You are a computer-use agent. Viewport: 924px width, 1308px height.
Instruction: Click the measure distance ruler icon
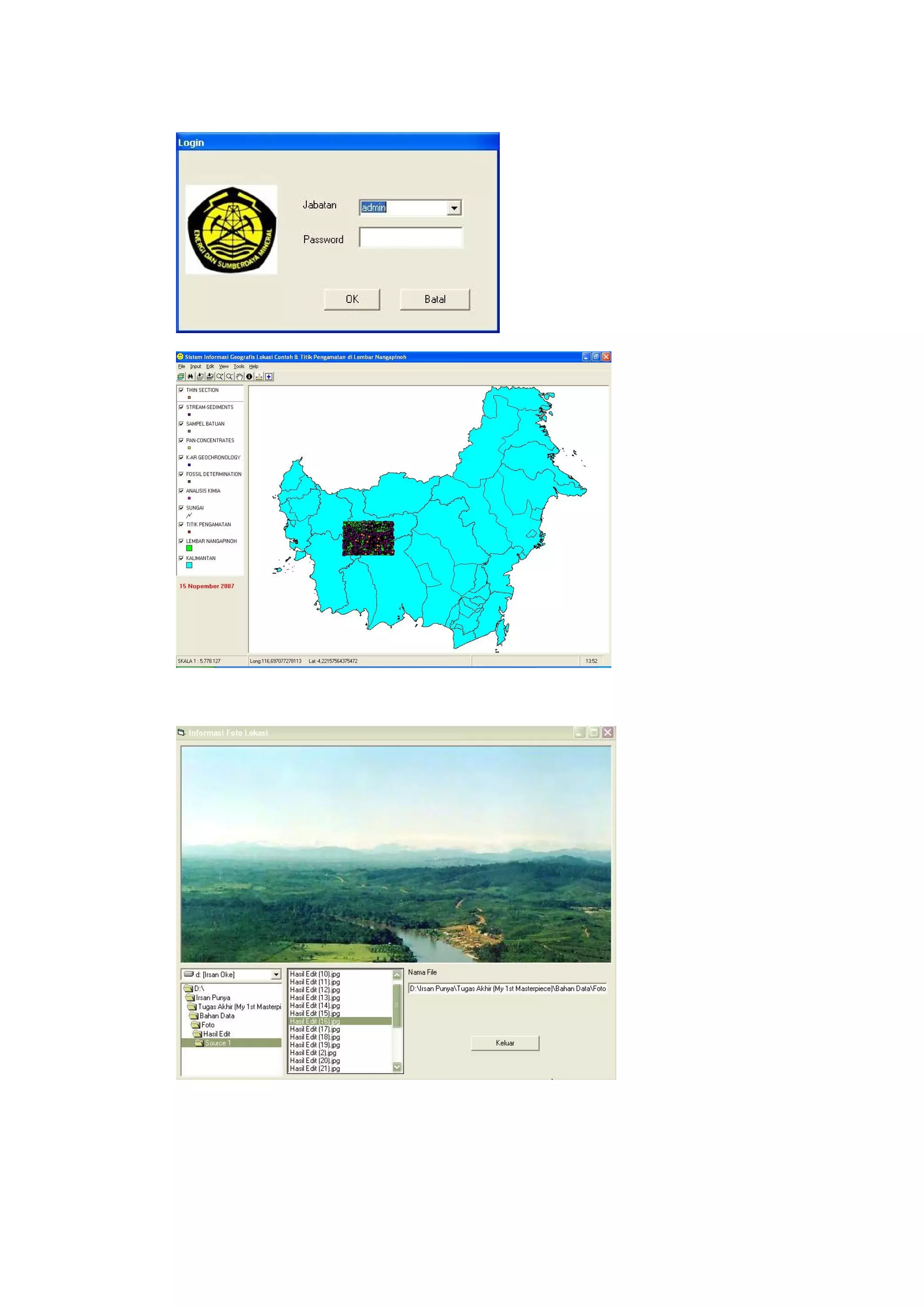click(259, 376)
